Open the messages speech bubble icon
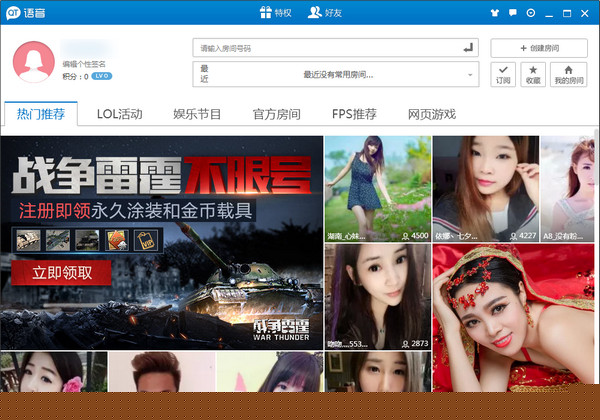Screen dimensions: 600x420 tap(512, 14)
